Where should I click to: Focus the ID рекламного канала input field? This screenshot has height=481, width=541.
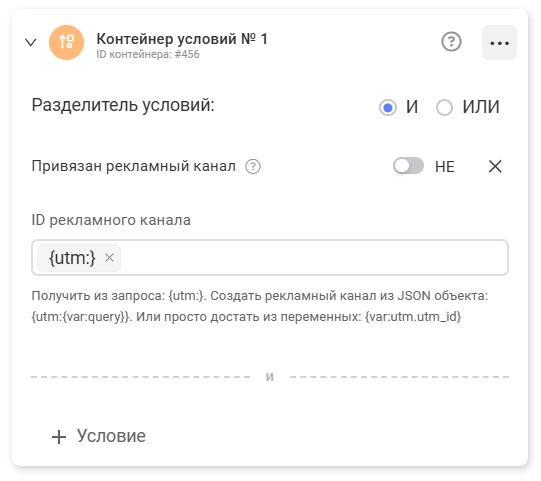[x=269, y=257]
